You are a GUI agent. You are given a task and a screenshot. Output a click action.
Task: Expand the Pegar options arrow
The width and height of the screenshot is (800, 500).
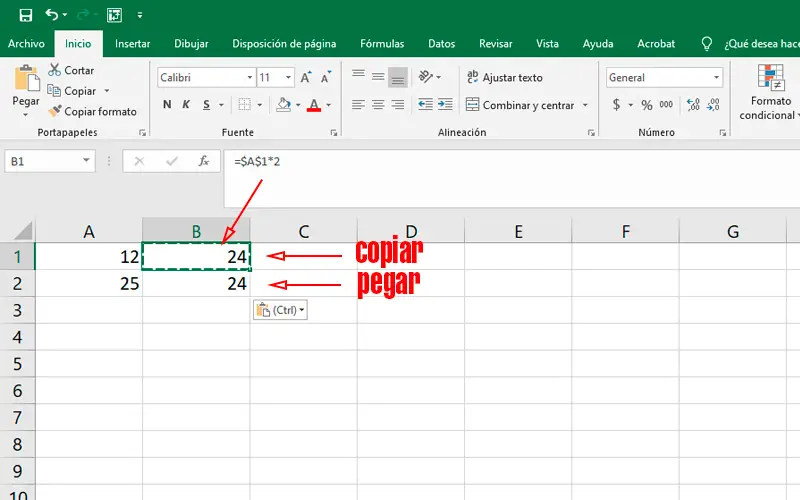pos(26,115)
